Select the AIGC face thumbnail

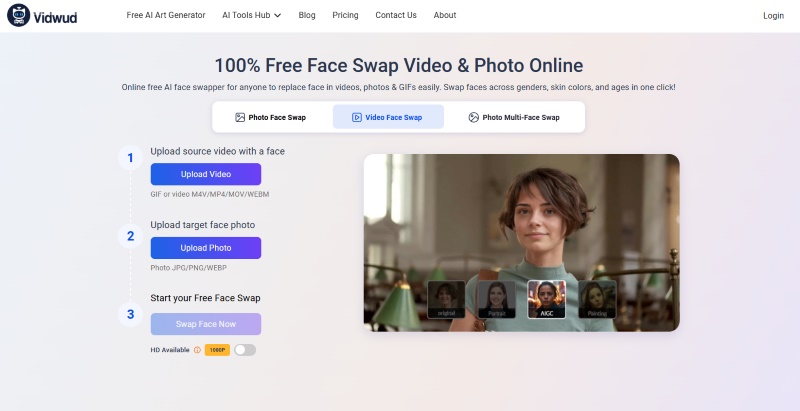pyautogui.click(x=546, y=299)
